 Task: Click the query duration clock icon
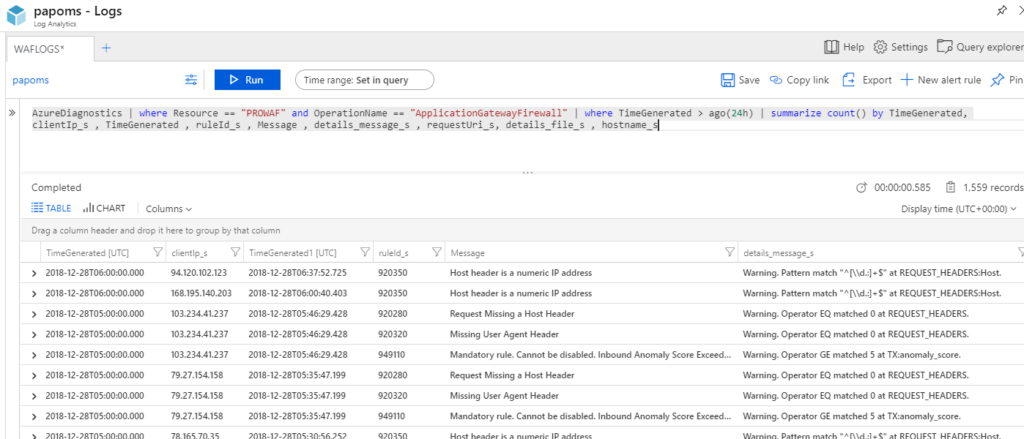coord(861,187)
